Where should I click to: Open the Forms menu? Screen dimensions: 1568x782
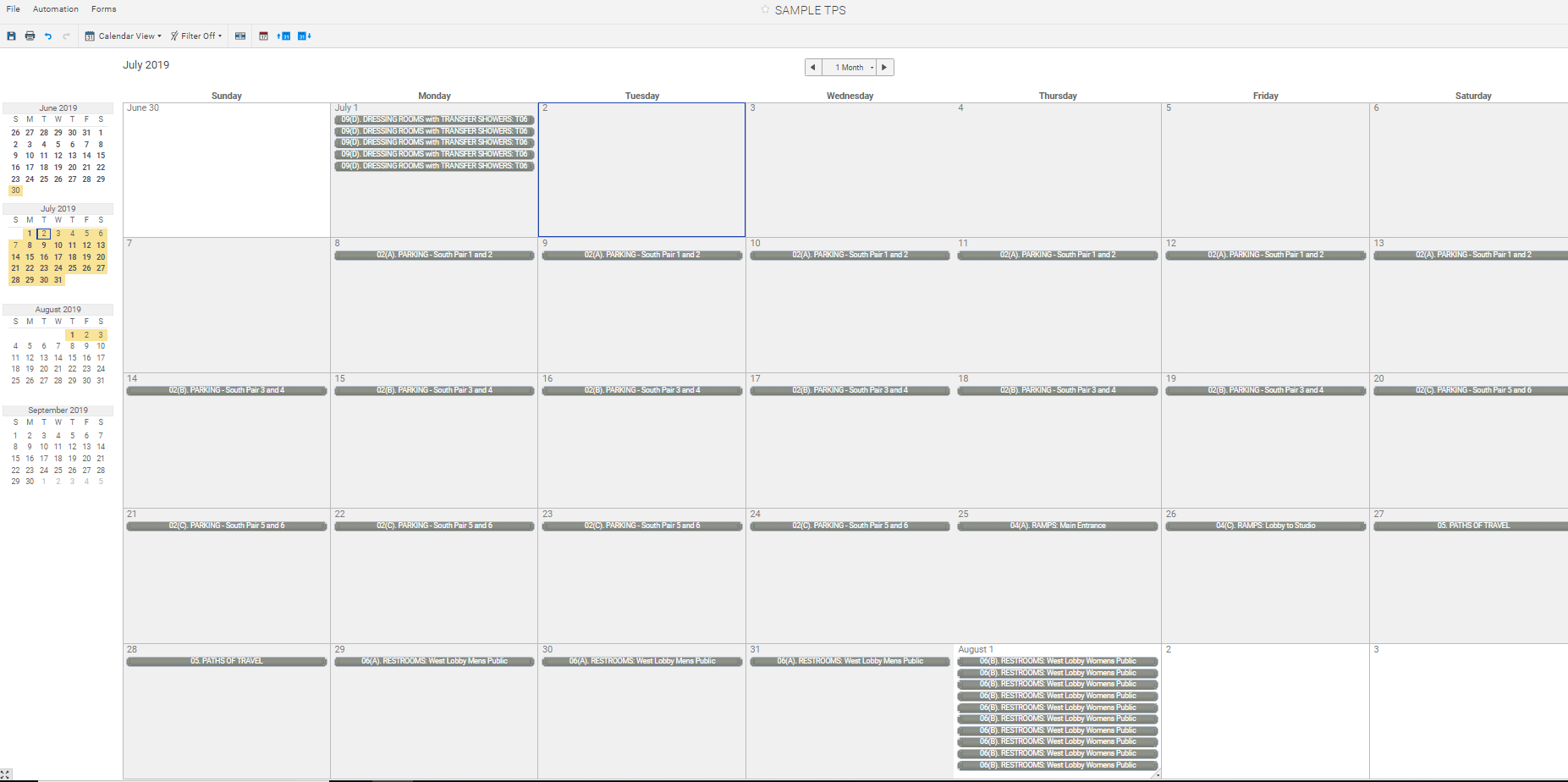[104, 8]
